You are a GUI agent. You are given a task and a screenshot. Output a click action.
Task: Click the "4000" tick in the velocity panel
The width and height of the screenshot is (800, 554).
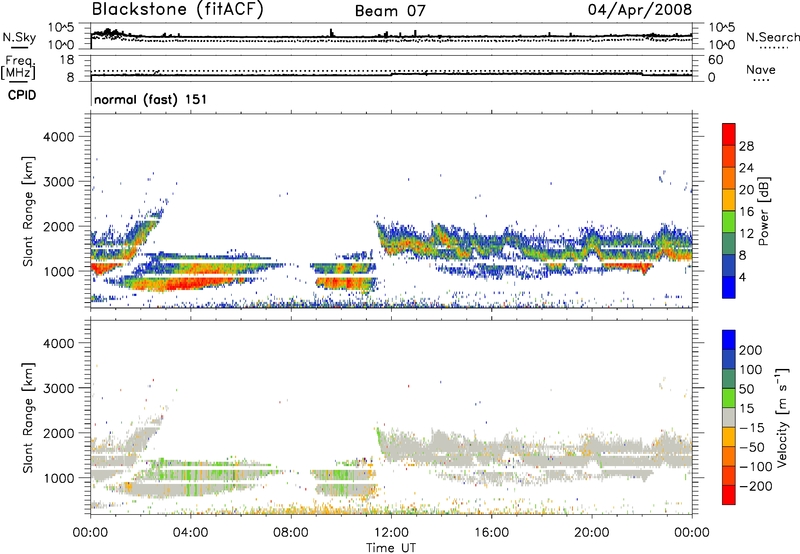pyautogui.click(x=59, y=343)
